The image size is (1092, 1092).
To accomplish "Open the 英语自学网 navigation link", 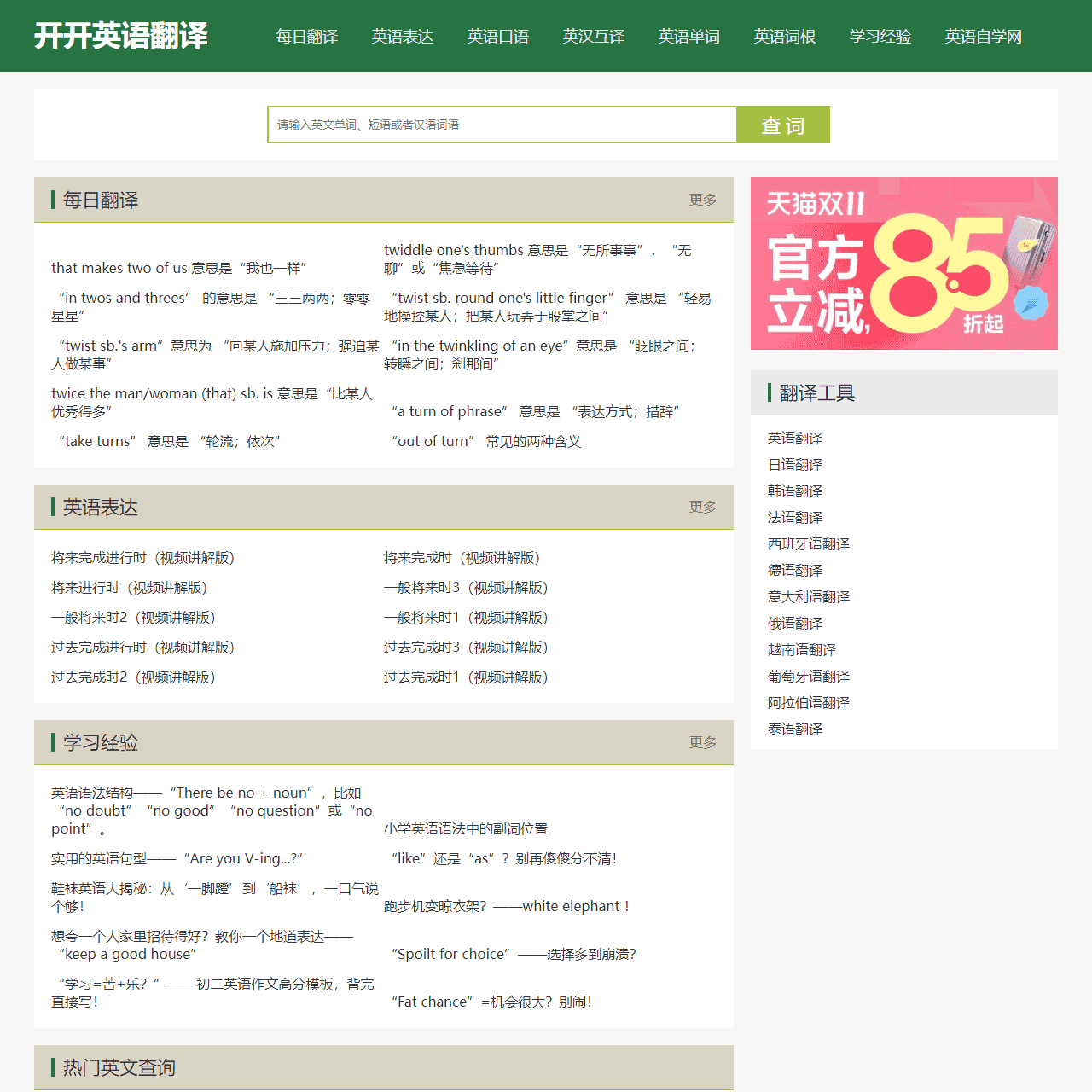I will click(x=983, y=37).
